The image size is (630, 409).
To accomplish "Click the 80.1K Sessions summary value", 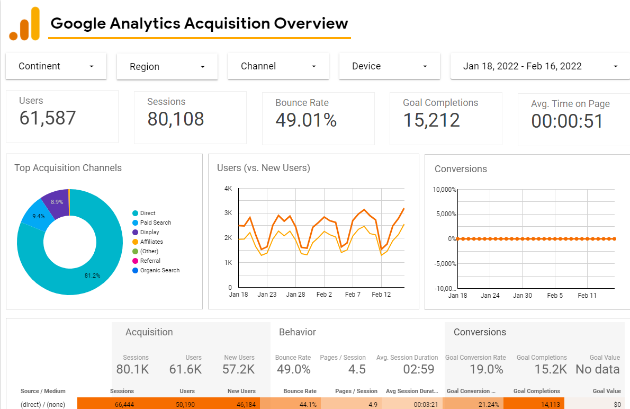I will [x=133, y=369].
